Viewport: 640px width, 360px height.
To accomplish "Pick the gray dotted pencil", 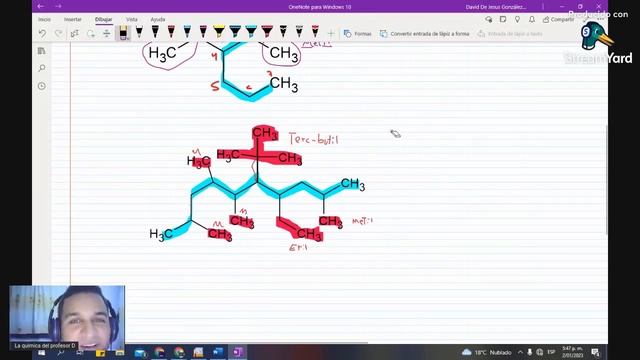I will pos(299,32).
